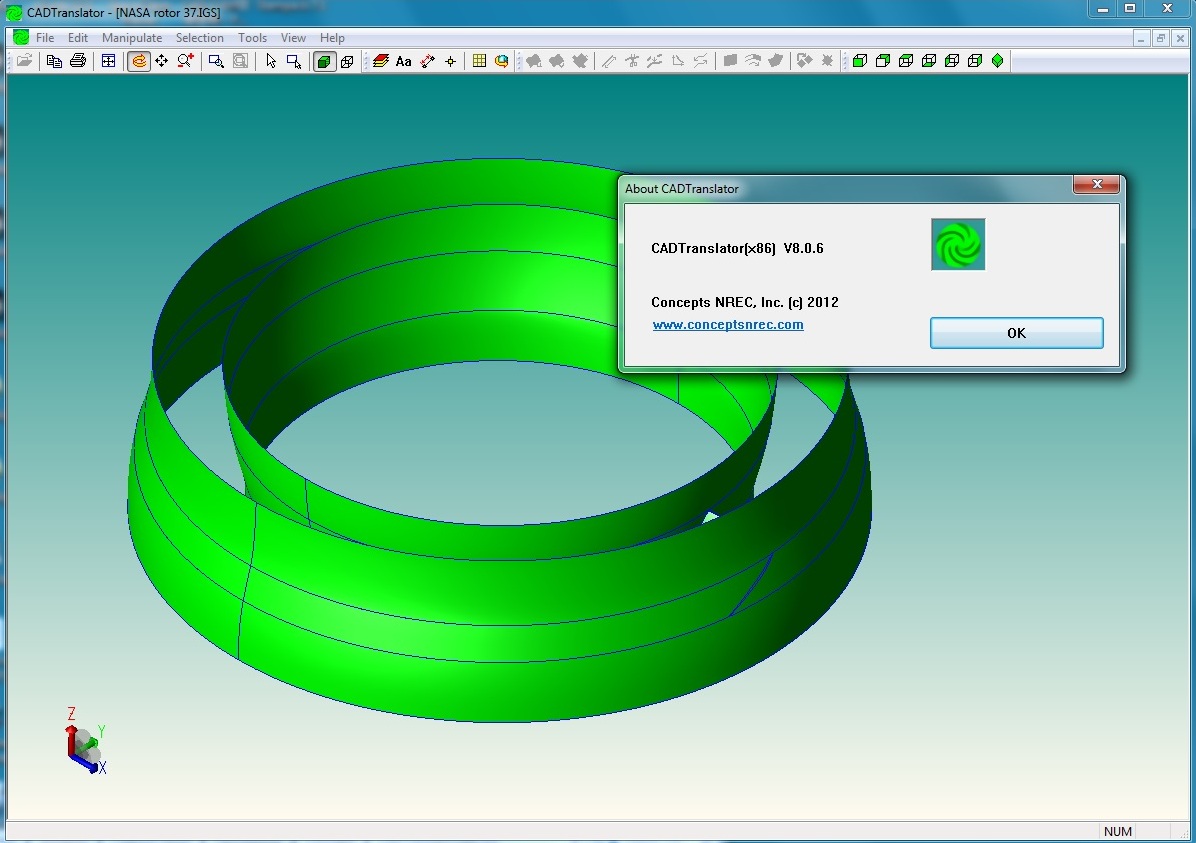The image size is (1196, 843).
Task: Click the globe rotate icon after grid
Action: pyautogui.click(x=502, y=61)
